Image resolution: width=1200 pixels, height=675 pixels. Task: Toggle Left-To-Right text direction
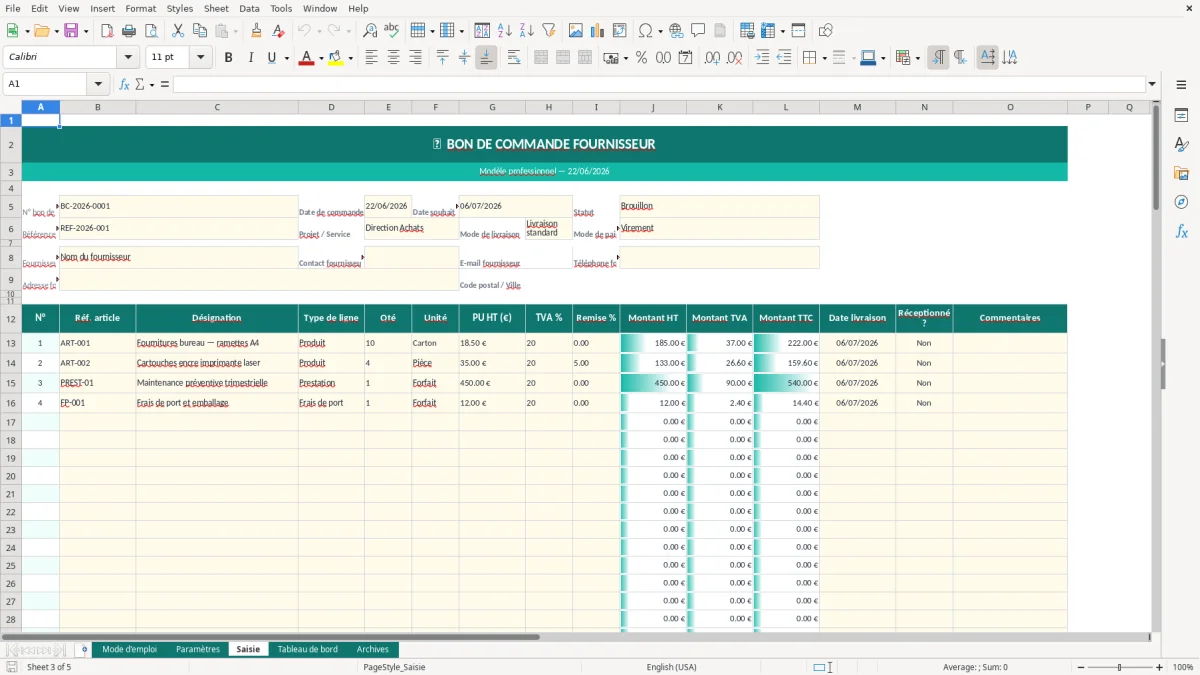click(938, 58)
